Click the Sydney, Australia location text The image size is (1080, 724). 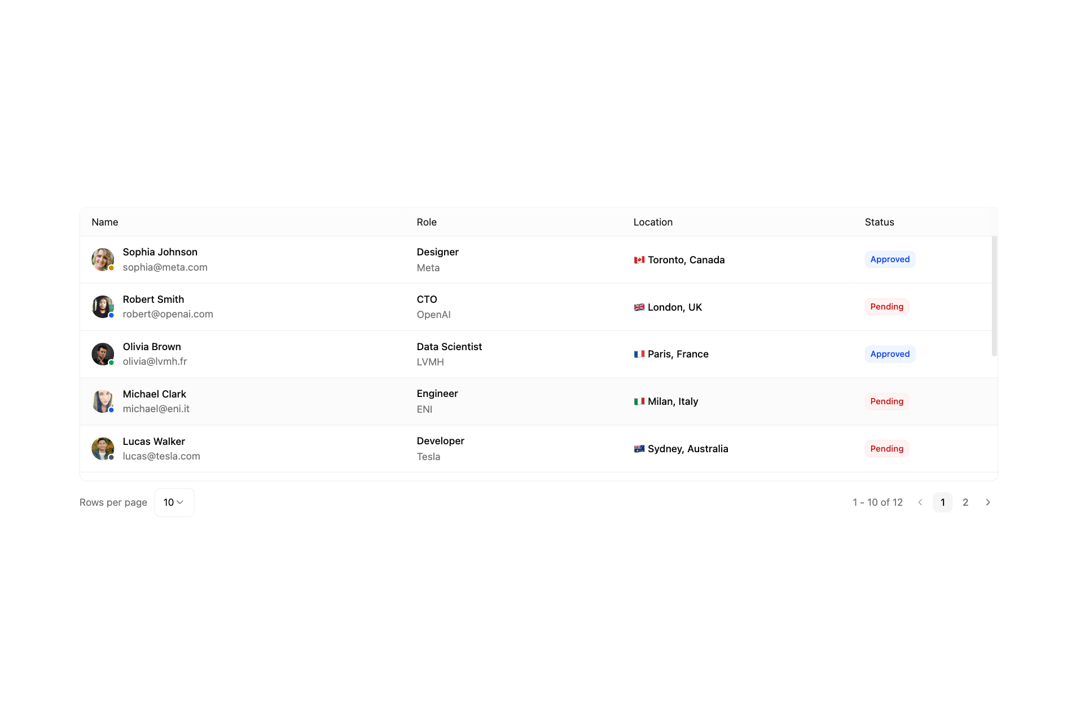click(x=688, y=448)
